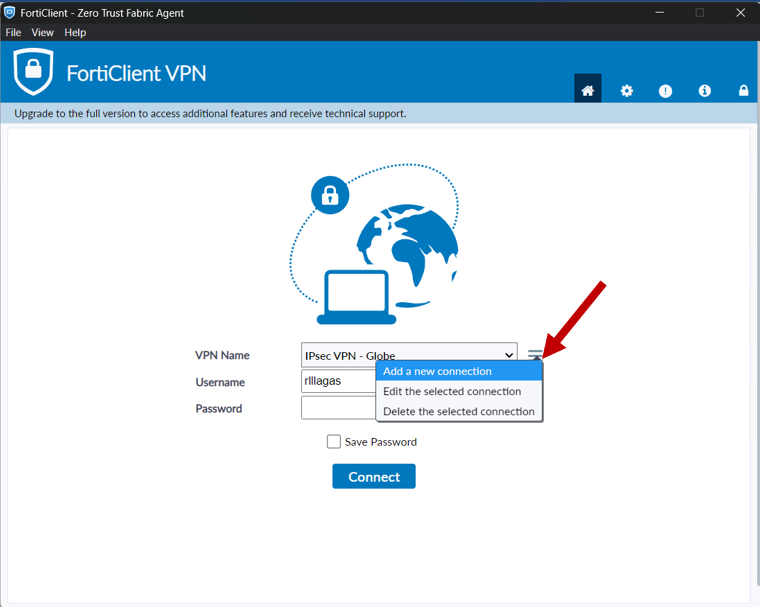Choose Add a new connection

459,371
